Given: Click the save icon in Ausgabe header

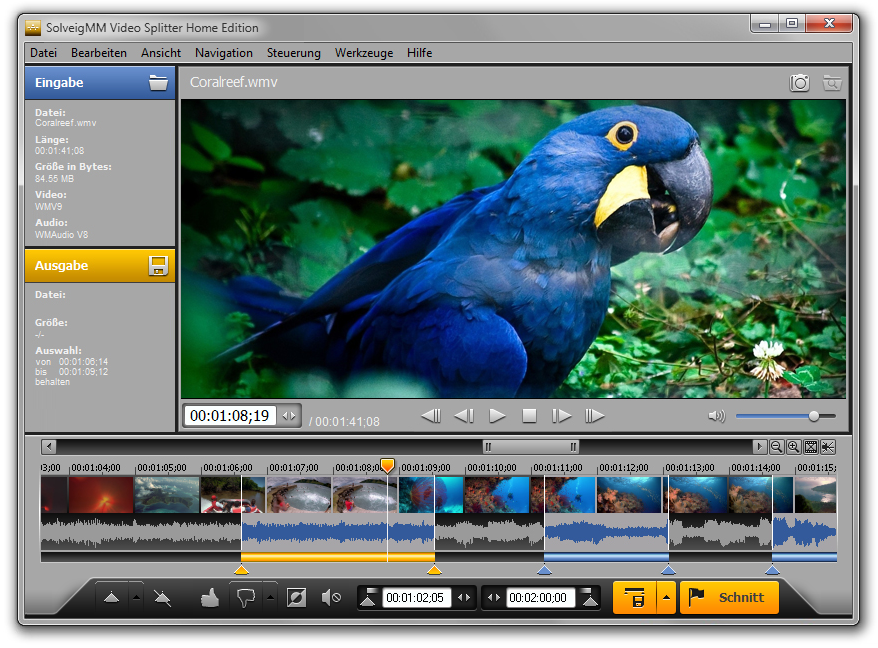Looking at the screenshot, I should pos(158,266).
